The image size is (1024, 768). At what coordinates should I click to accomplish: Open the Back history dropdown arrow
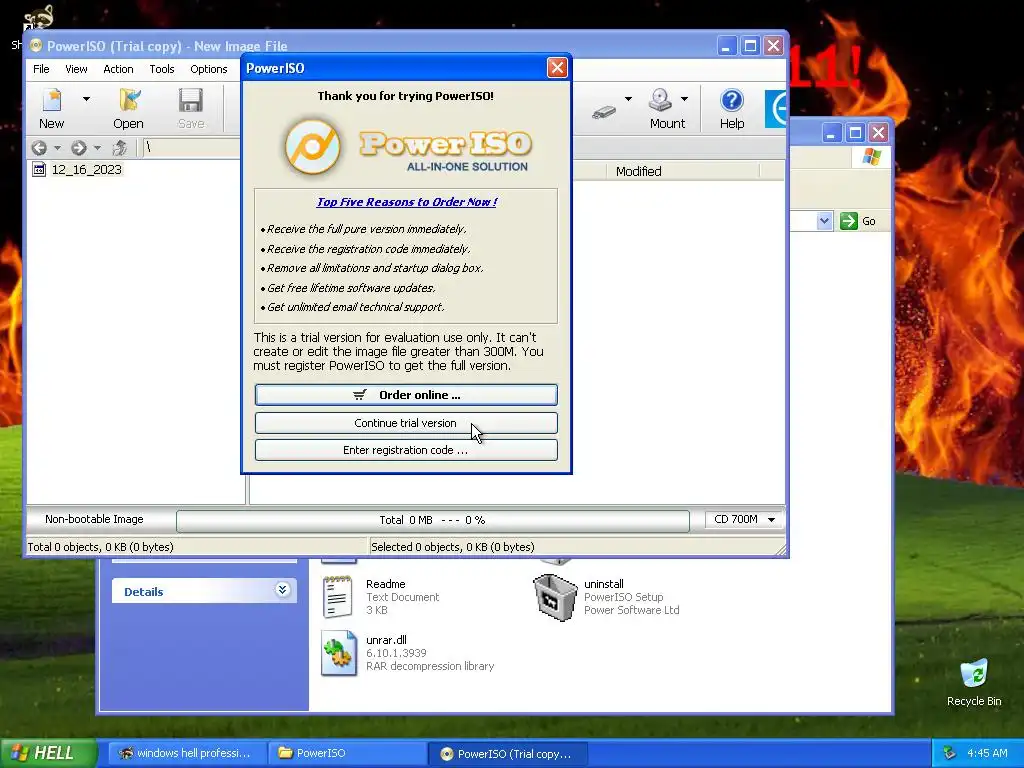coord(57,148)
